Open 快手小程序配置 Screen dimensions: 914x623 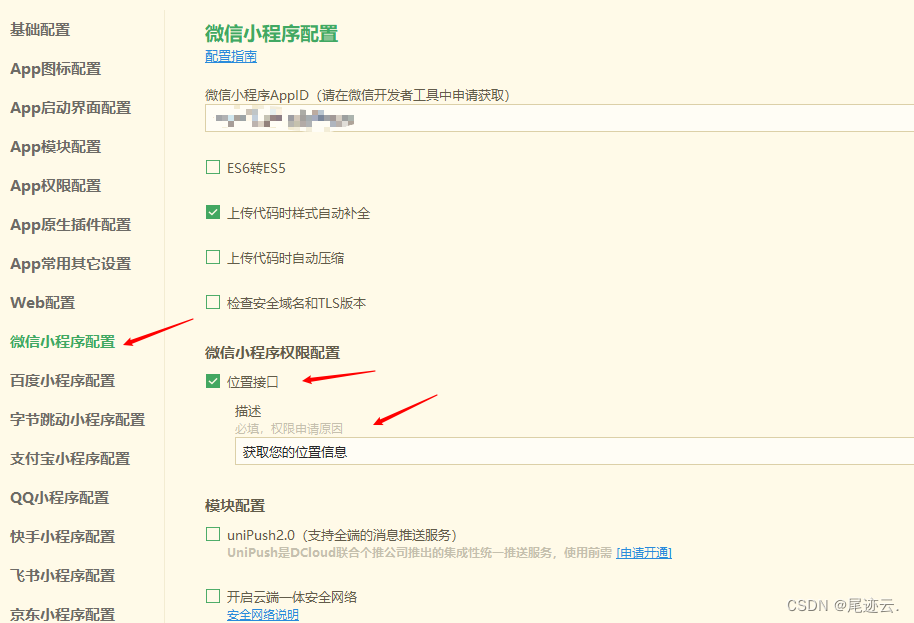[x=63, y=537]
